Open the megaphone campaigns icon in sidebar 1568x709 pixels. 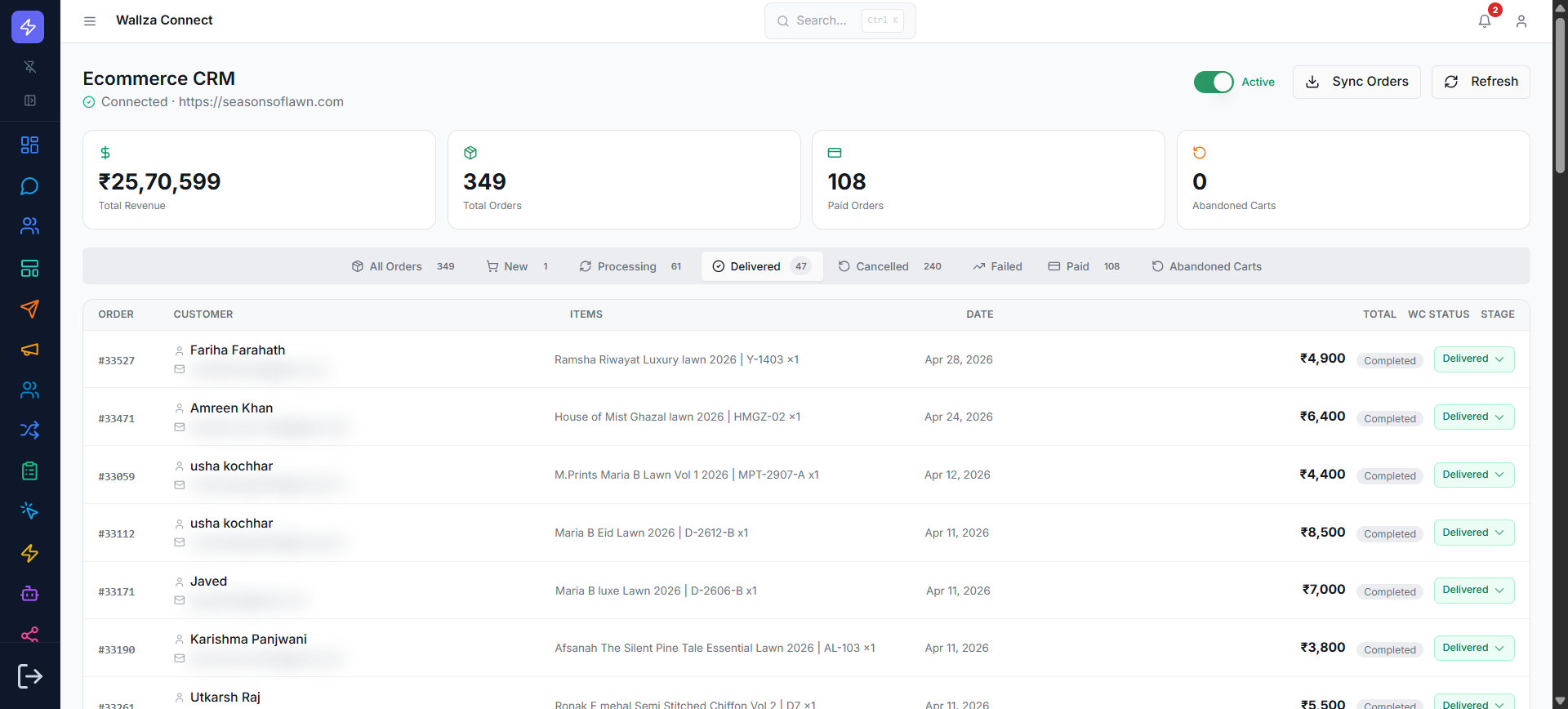[29, 350]
